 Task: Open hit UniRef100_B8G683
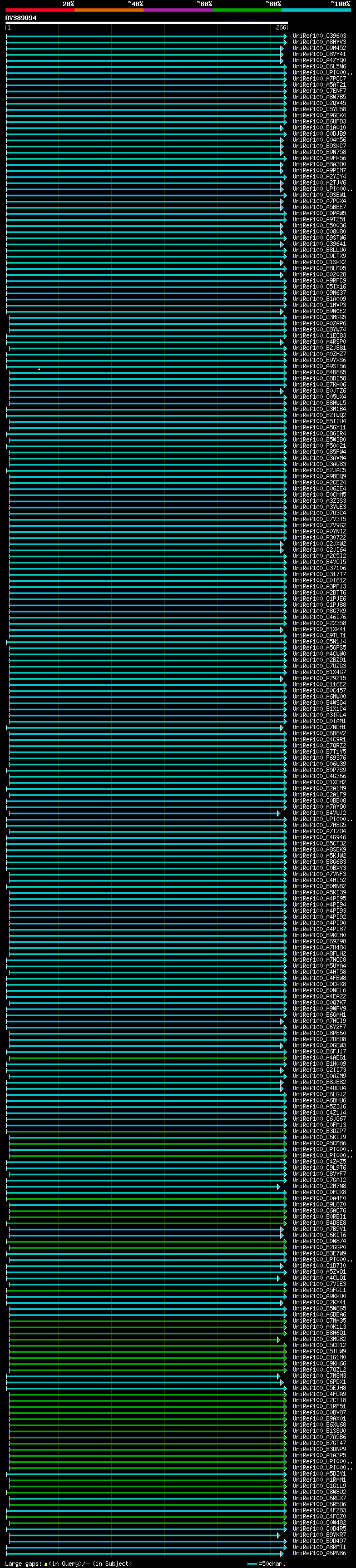tap(319, 862)
